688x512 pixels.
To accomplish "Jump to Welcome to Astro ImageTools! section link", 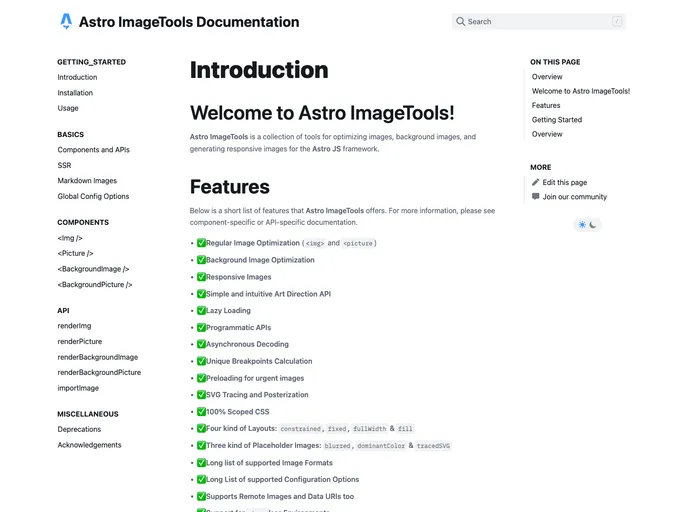I will (x=580, y=91).
